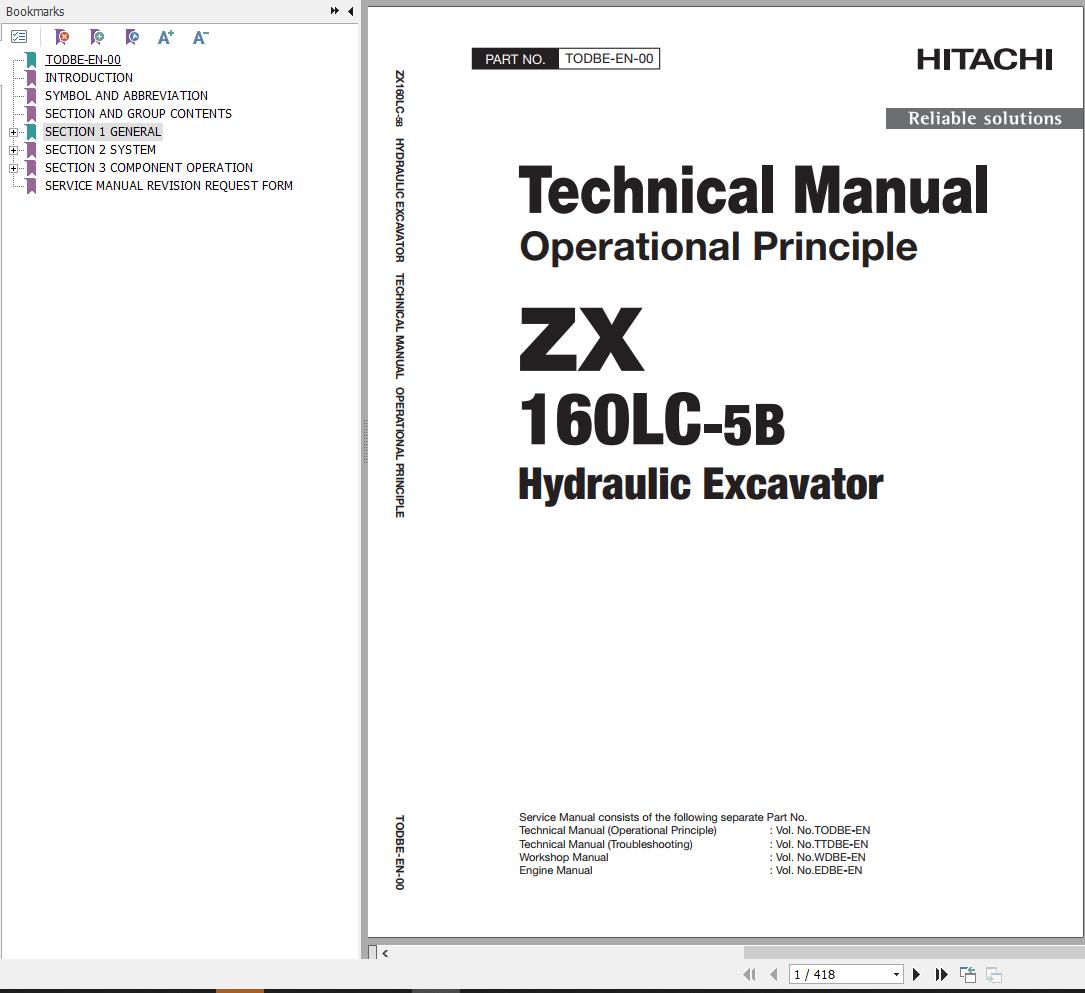
Task: Click the Technical Manual (Operational Principle) line
Action: click(x=618, y=830)
